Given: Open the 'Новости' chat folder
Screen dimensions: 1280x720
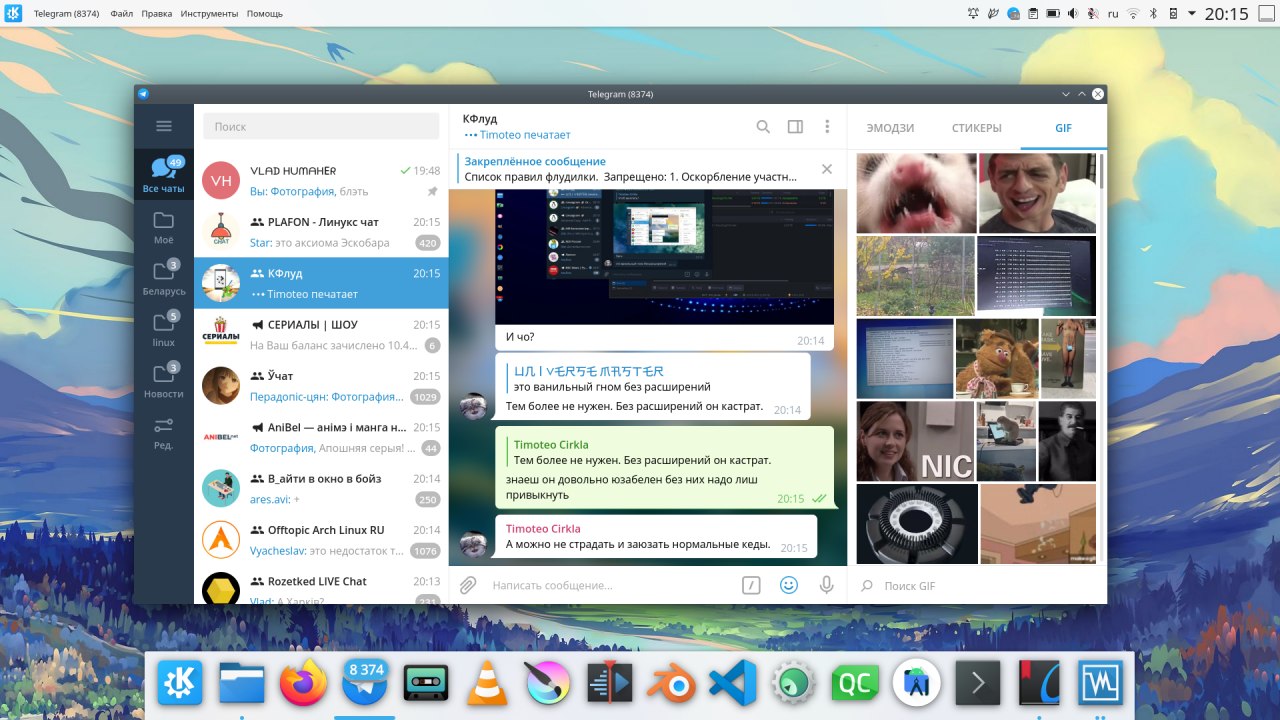Looking at the screenshot, I should pos(164,381).
